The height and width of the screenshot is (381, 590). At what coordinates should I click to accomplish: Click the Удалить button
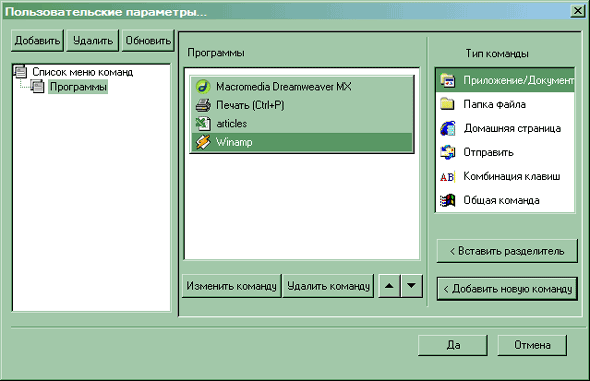click(93, 41)
